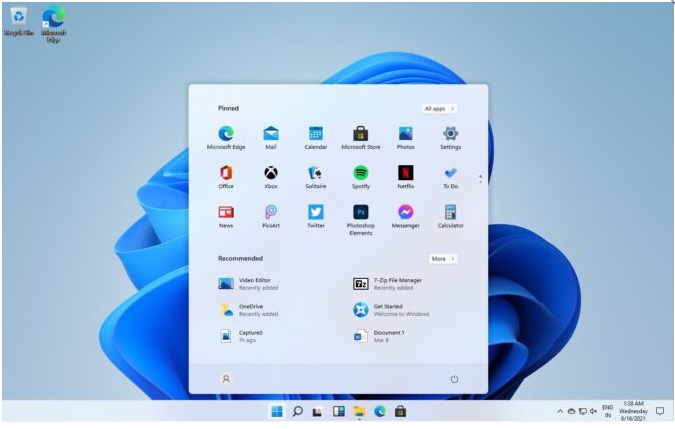Go to next page of pinned apps
Screen dimensions: 675x429
(x=480, y=182)
